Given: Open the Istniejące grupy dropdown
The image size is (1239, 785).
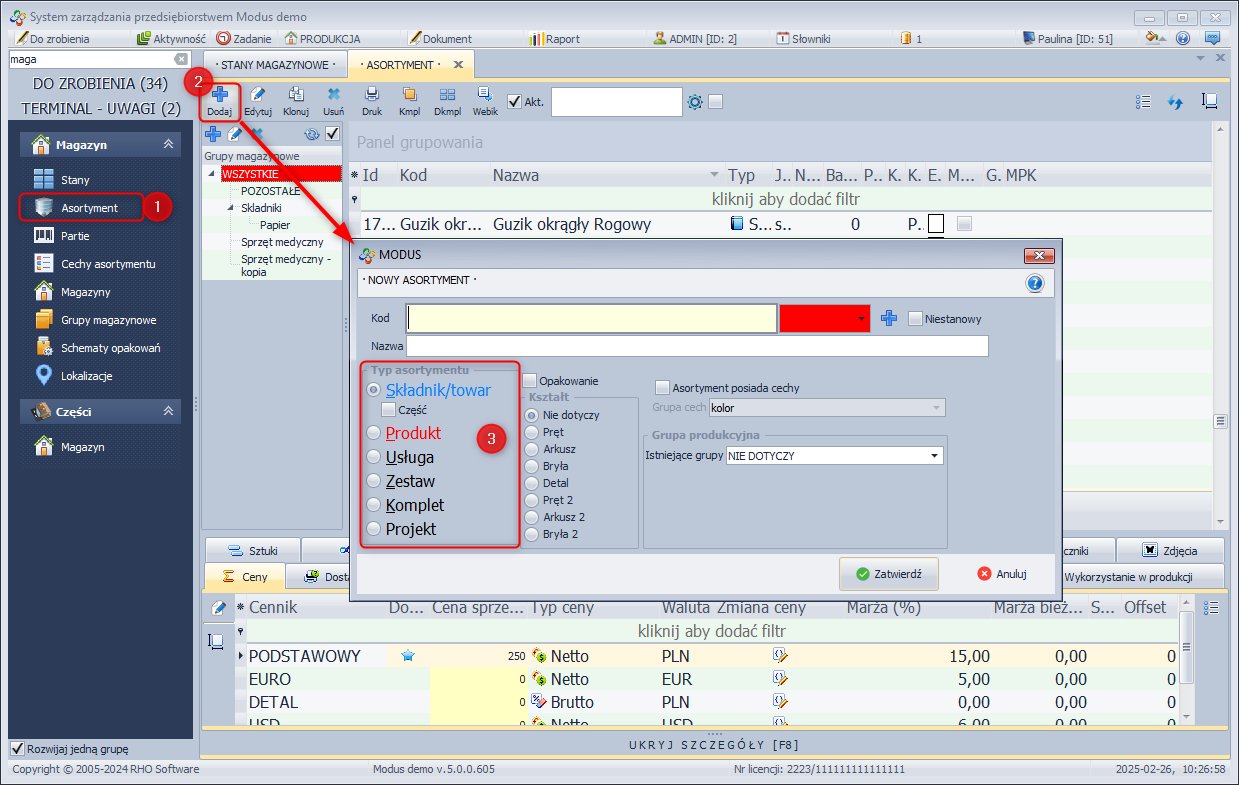Looking at the screenshot, I should 934,456.
